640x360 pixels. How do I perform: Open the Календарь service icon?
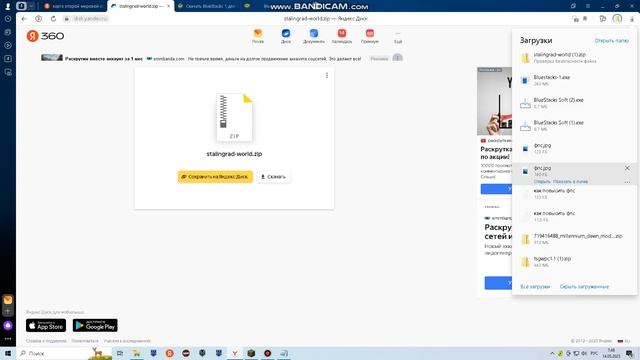[342, 36]
